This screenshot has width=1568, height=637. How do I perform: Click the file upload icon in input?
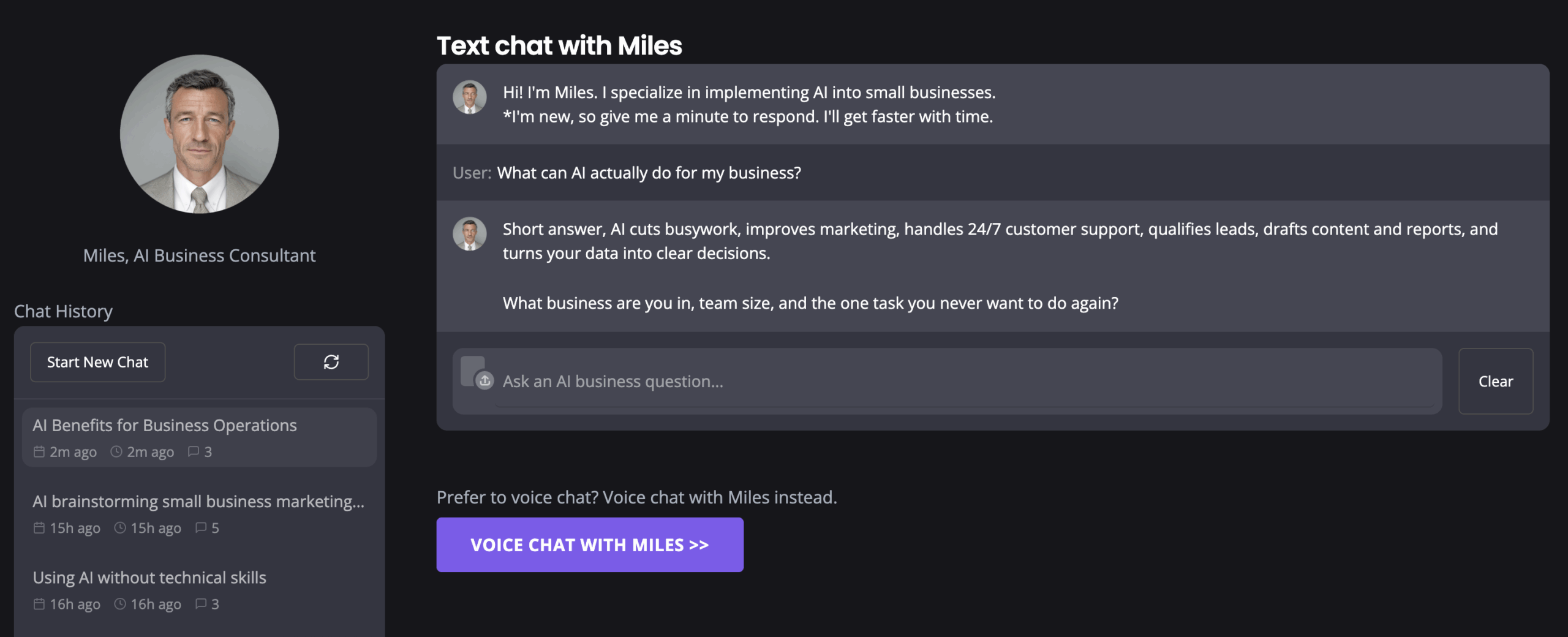pyautogui.click(x=484, y=380)
